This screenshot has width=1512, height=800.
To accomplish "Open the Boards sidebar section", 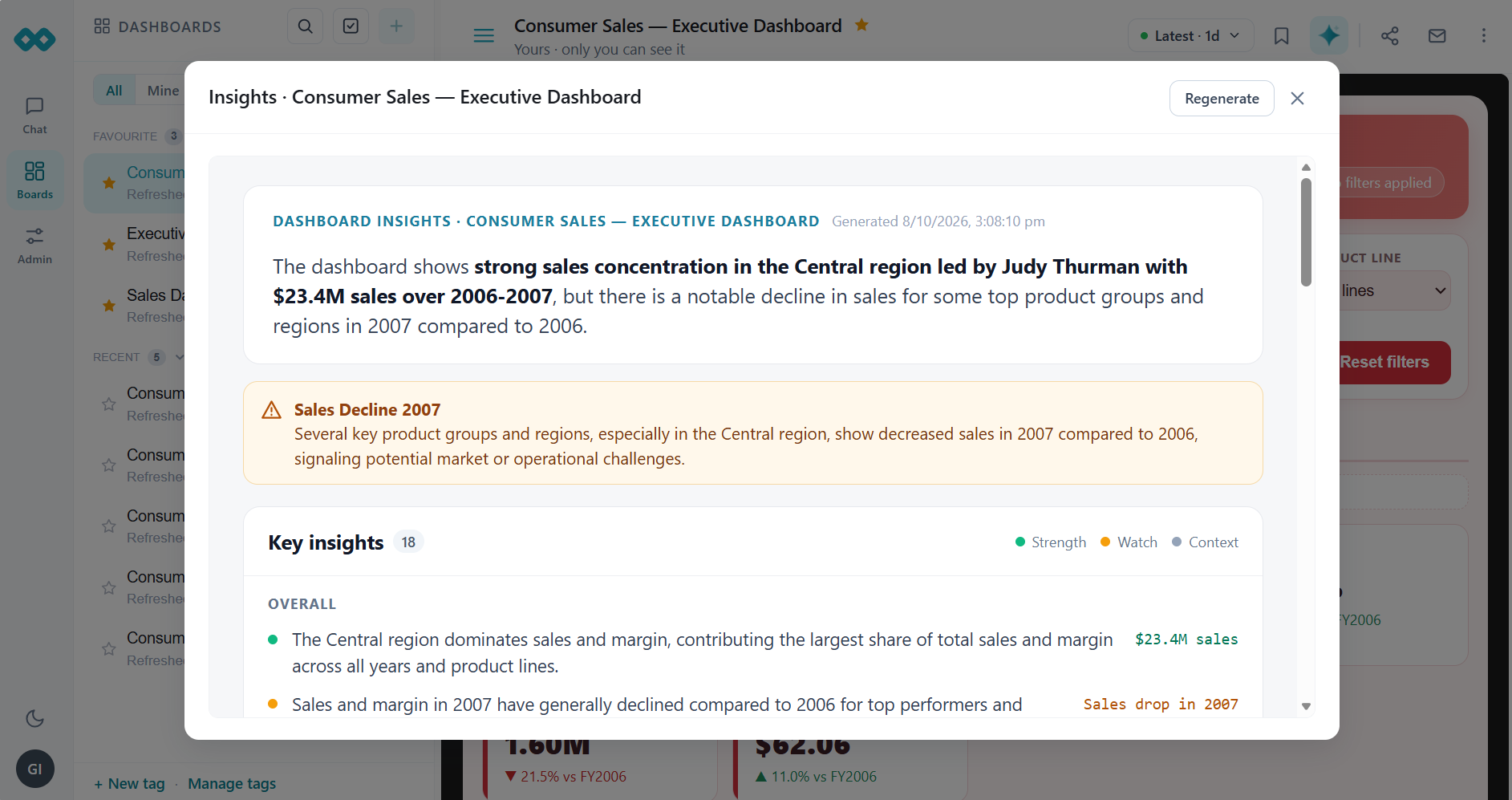I will pyautogui.click(x=34, y=181).
